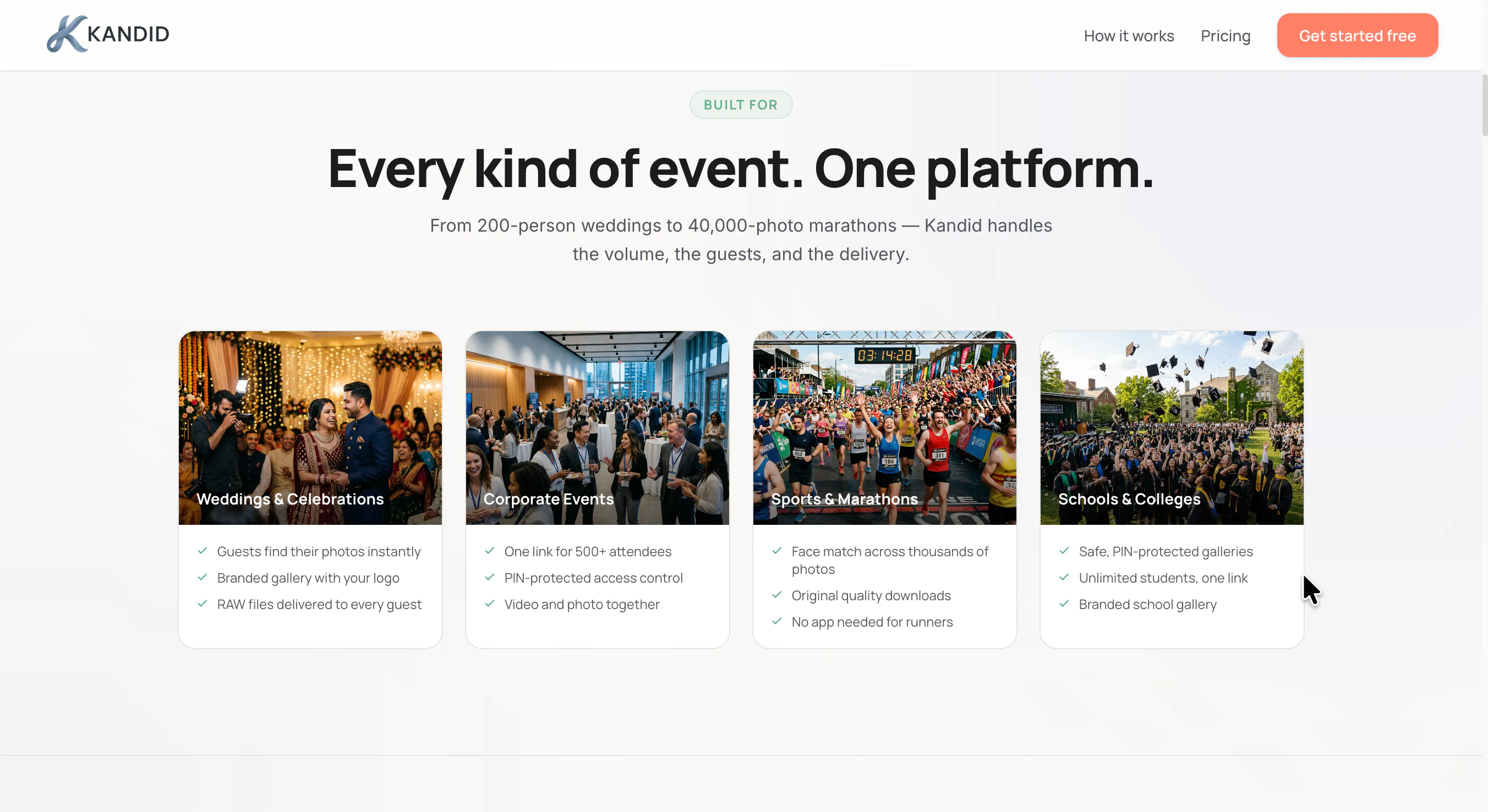Select text 'Safe, PIN-protected galleries'
1488x812 pixels.
[1166, 552]
